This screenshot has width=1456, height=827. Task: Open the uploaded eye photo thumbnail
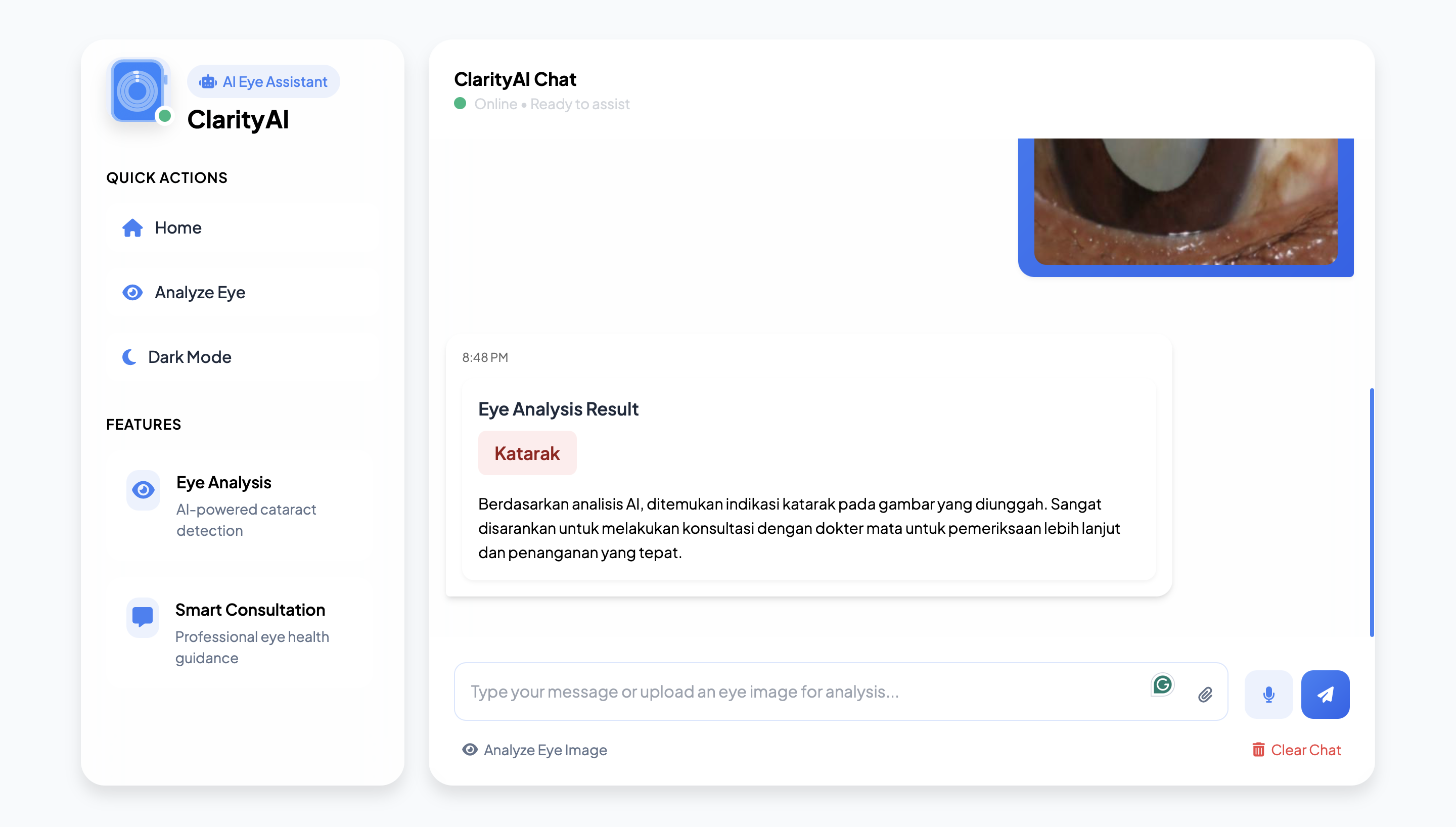(1185, 201)
